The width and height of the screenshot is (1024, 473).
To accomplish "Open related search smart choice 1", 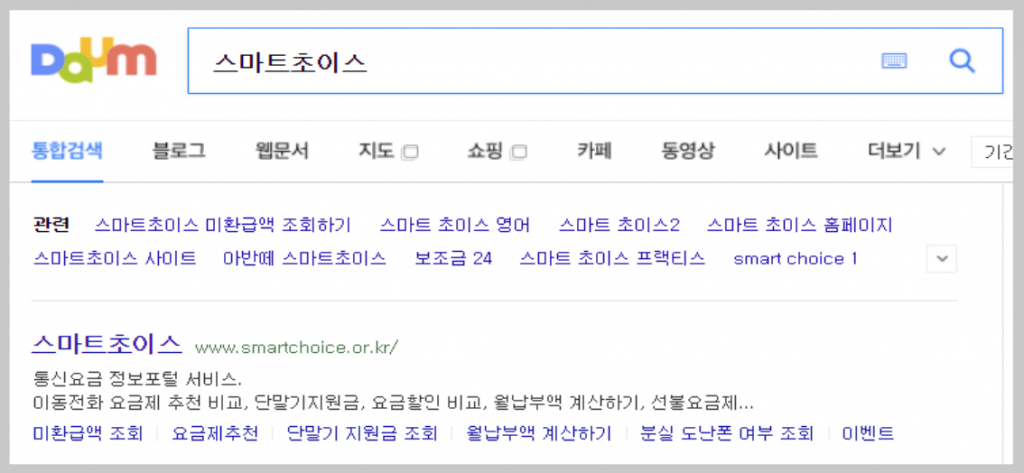I will point(795,259).
